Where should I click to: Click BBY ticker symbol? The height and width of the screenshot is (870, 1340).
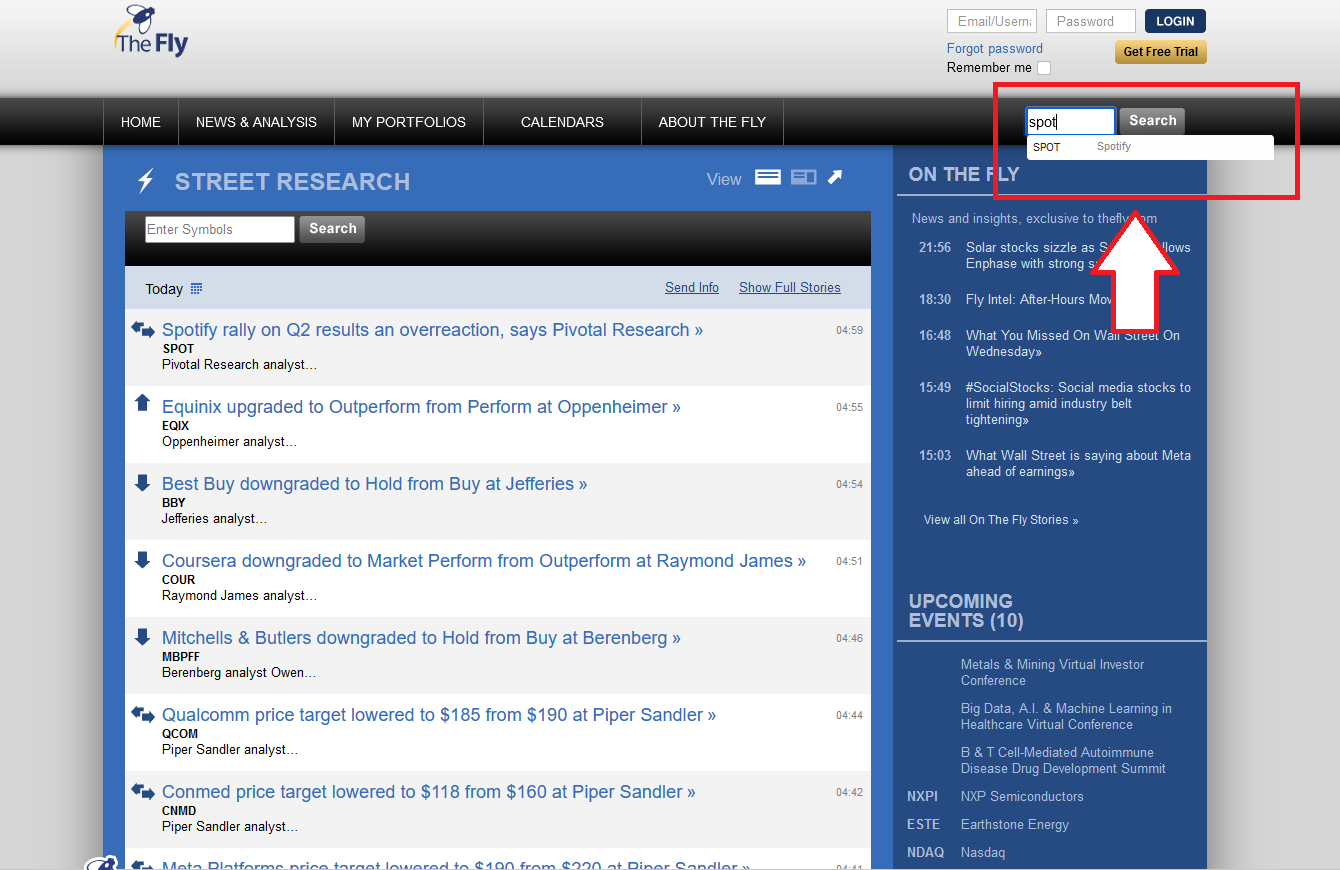(x=174, y=503)
